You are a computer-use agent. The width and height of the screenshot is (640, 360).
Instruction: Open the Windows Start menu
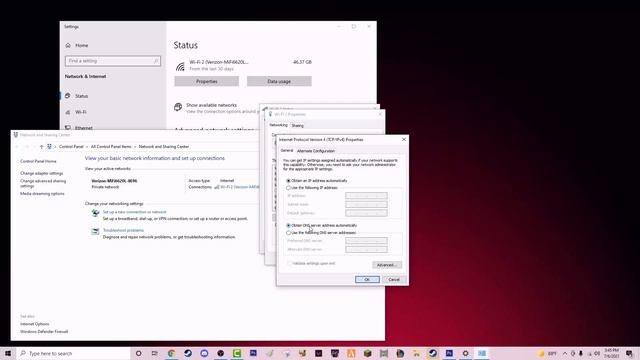[7, 353]
